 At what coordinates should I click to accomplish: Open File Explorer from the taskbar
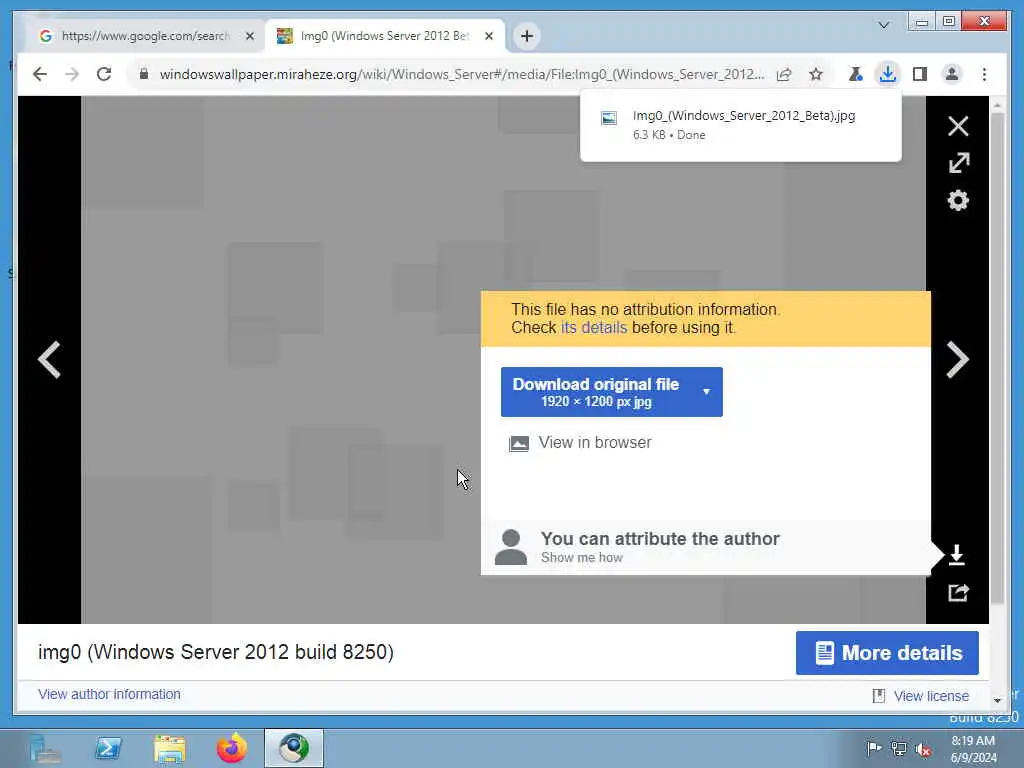(170, 748)
